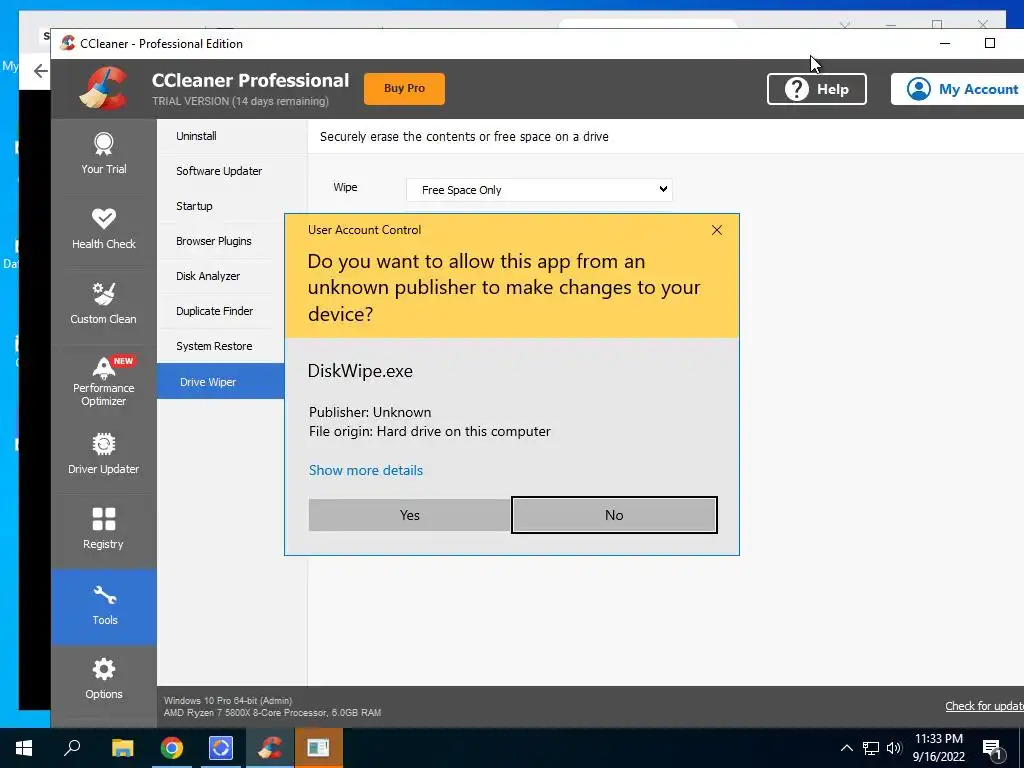Open Performance Optimizer section

tap(104, 382)
